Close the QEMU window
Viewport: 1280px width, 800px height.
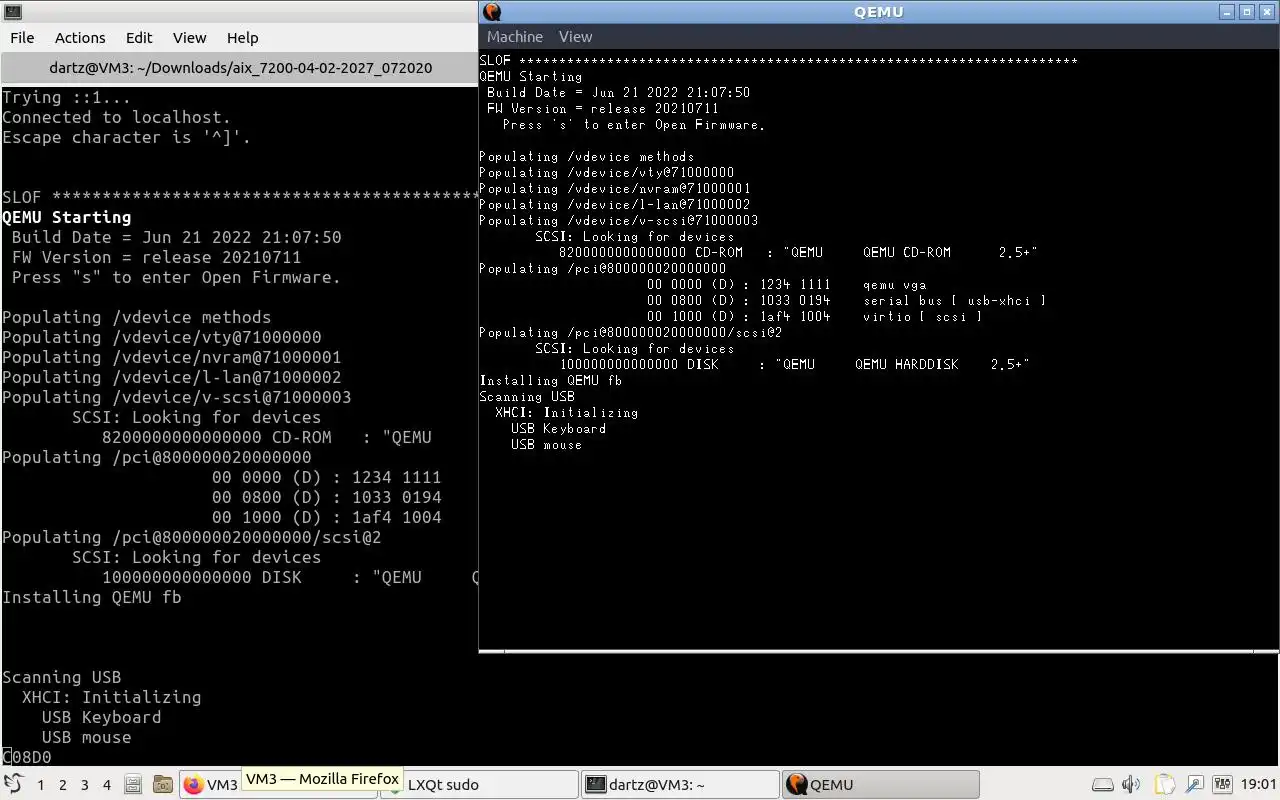pos(1266,12)
